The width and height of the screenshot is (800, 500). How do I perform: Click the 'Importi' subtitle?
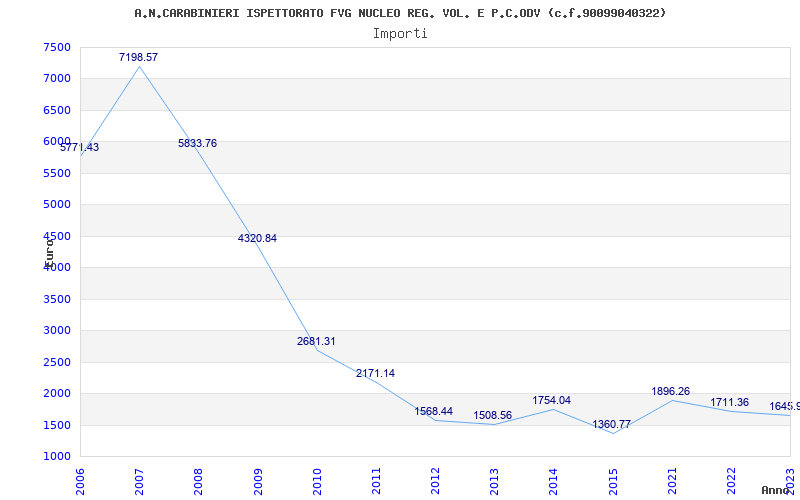[400, 34]
